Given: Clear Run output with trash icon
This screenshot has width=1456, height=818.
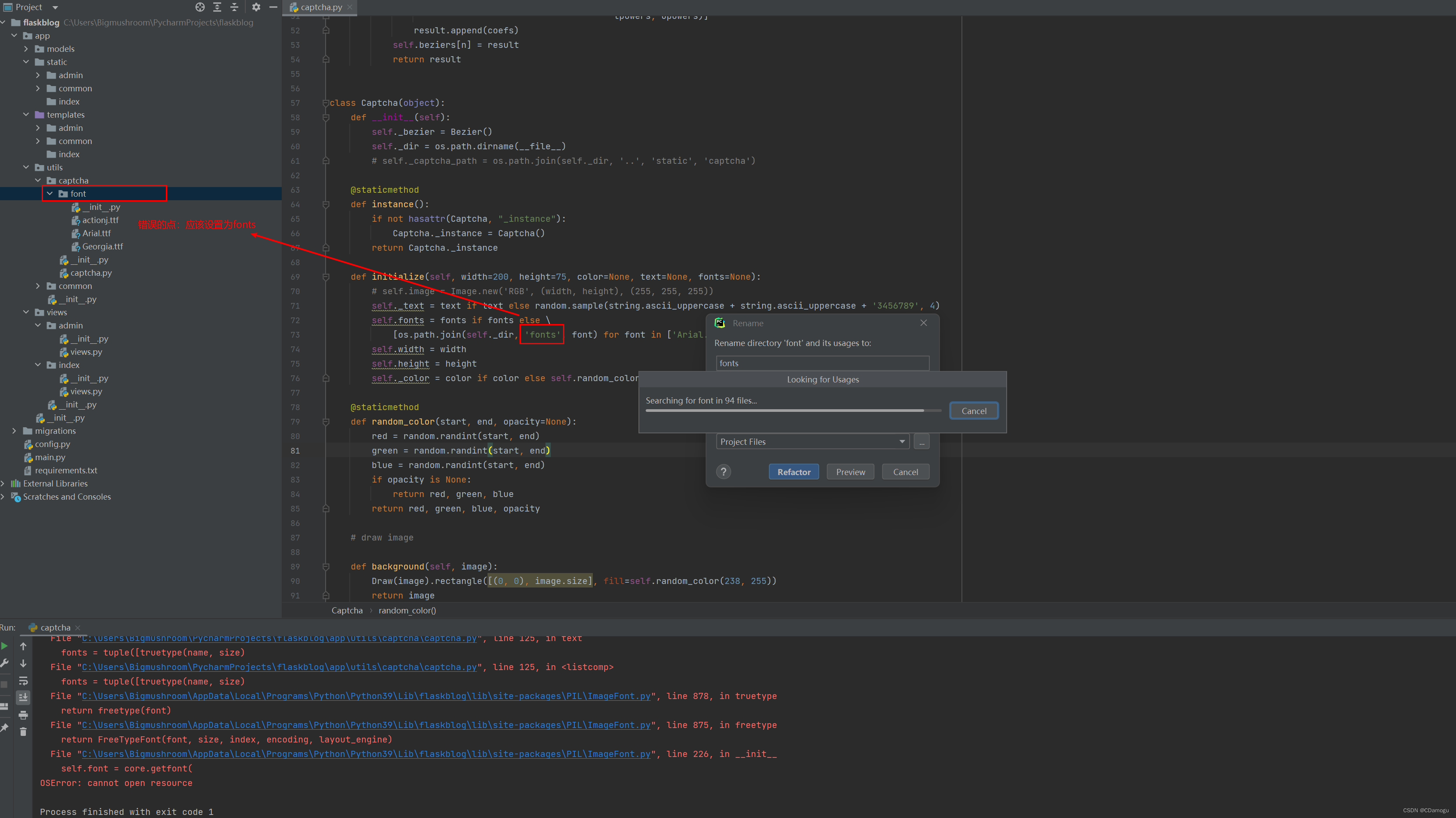Looking at the screenshot, I should click(x=23, y=732).
